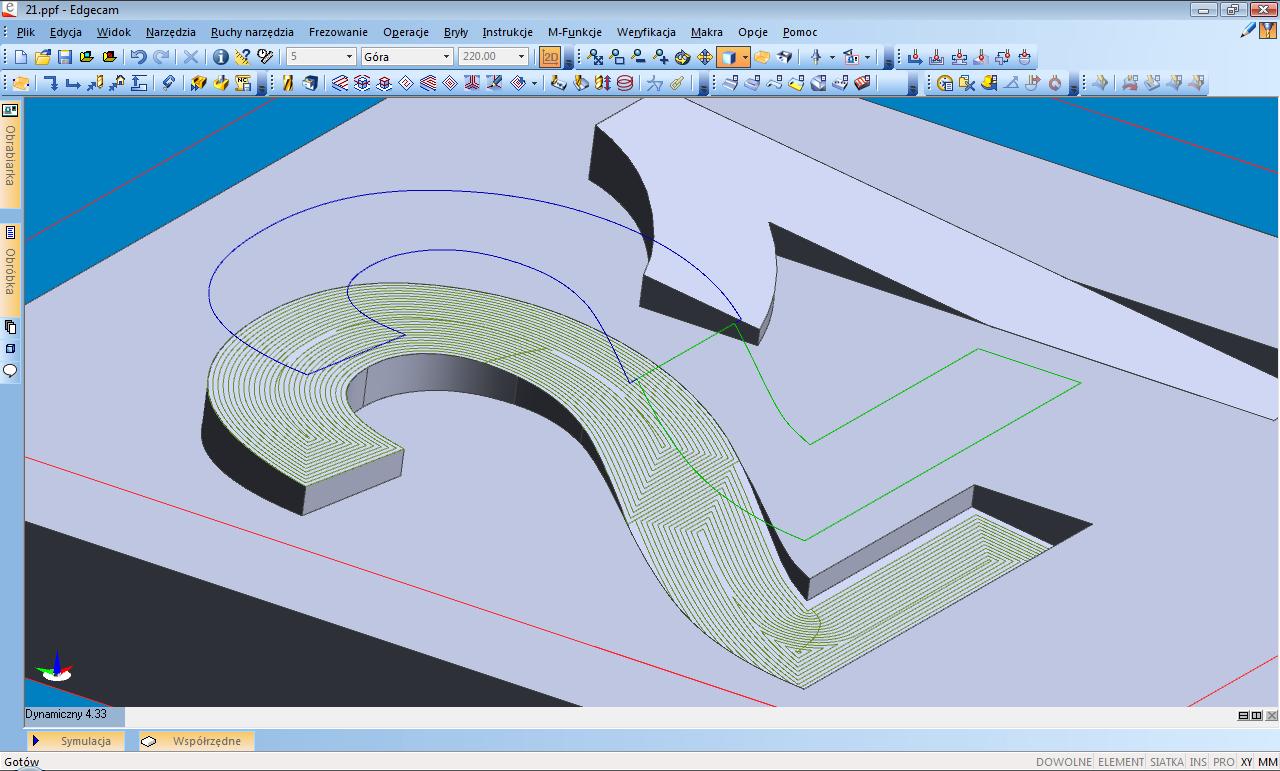Open the blue information icon
This screenshot has width=1280, height=771.
(x=220, y=57)
